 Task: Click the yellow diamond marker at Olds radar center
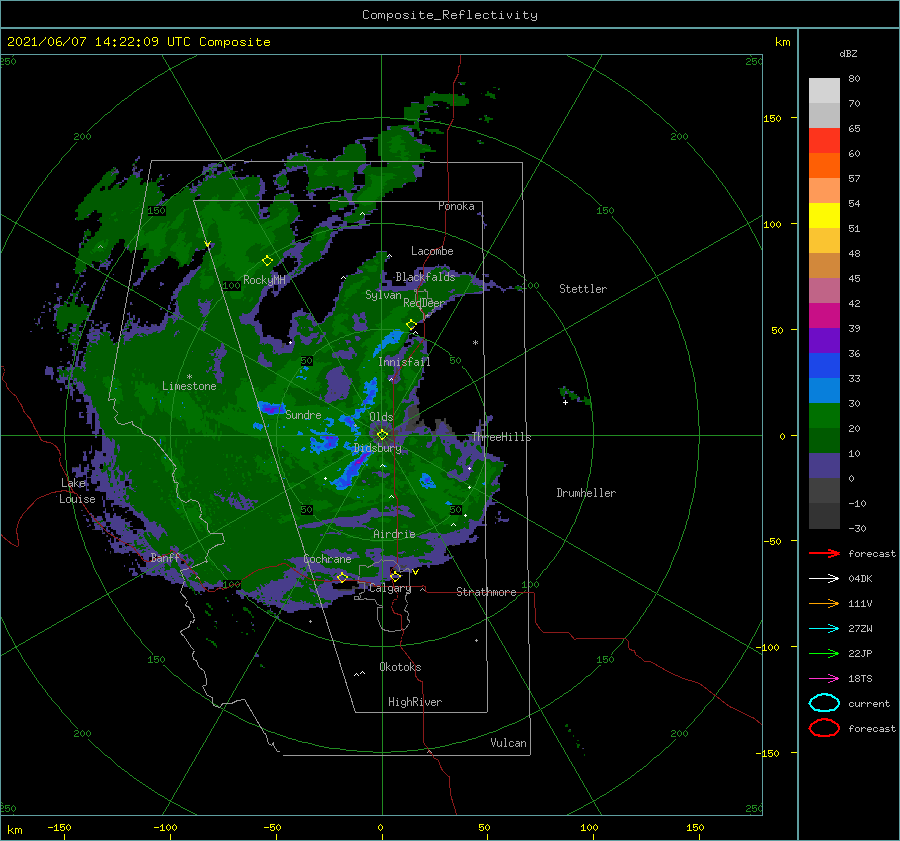[x=382, y=435]
